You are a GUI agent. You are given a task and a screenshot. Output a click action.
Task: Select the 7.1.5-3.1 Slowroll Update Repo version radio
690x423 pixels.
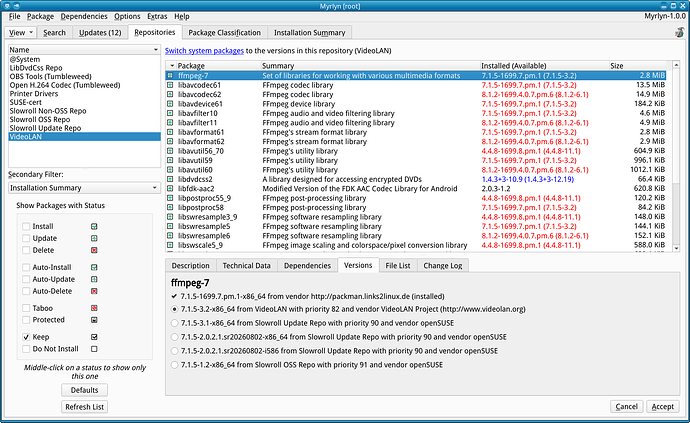[175, 323]
